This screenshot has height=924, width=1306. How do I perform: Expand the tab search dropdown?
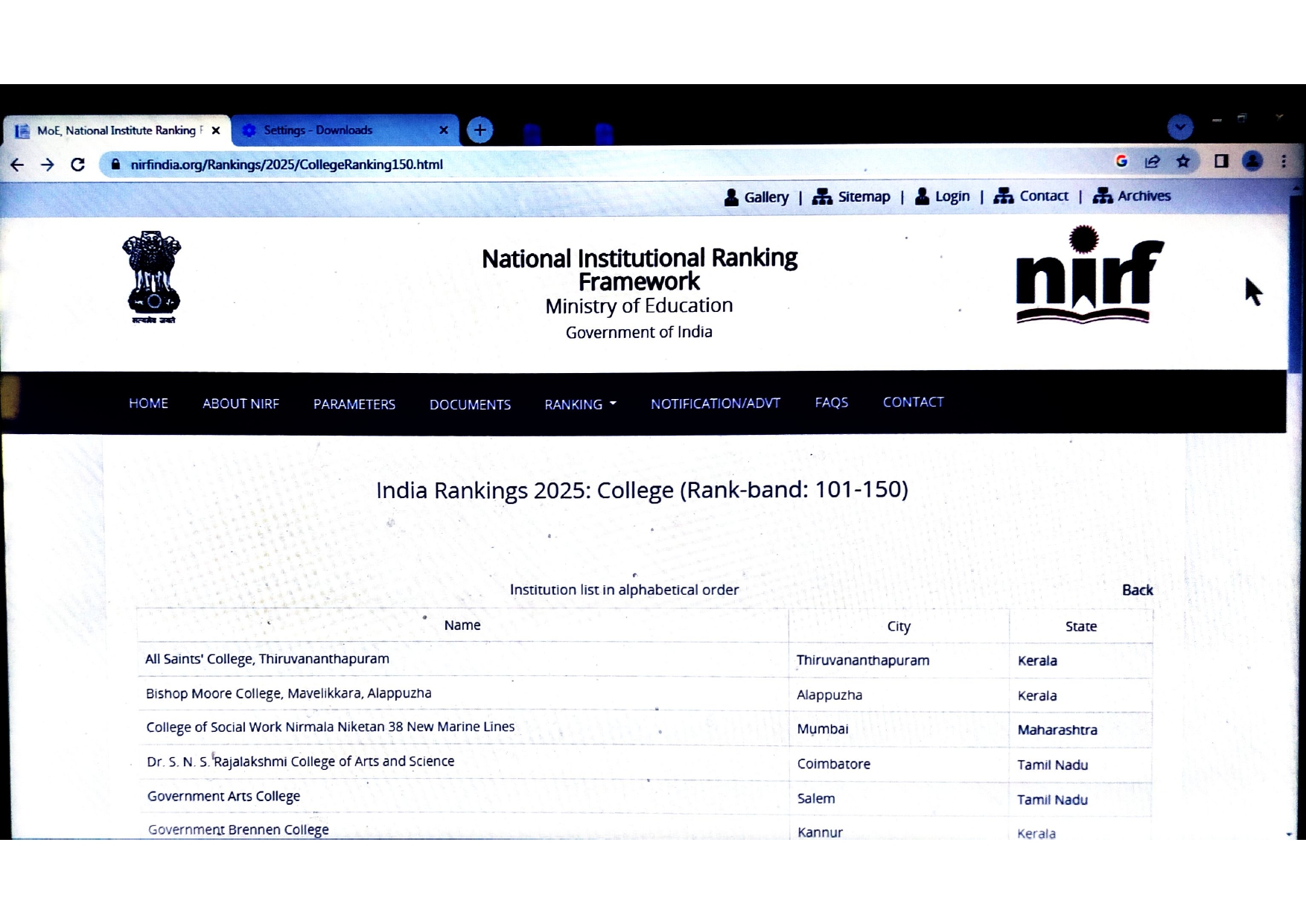(x=1180, y=127)
